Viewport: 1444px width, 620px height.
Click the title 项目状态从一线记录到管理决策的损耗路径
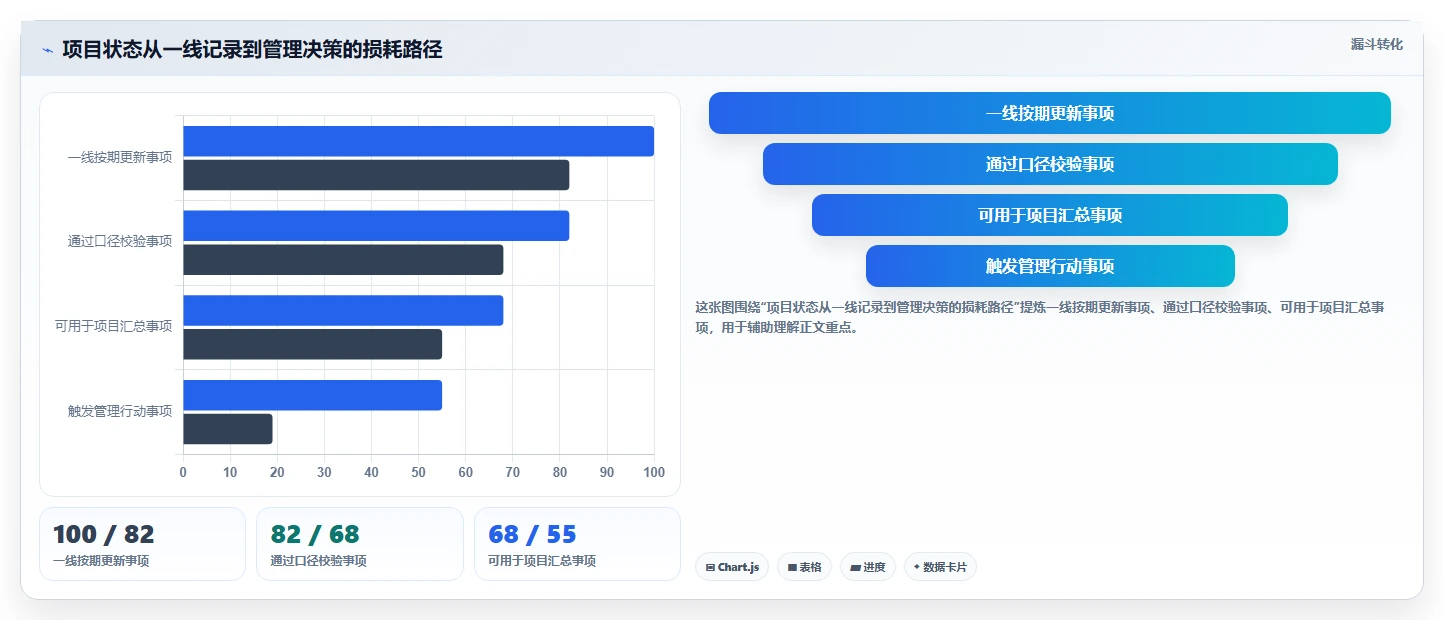click(x=252, y=49)
